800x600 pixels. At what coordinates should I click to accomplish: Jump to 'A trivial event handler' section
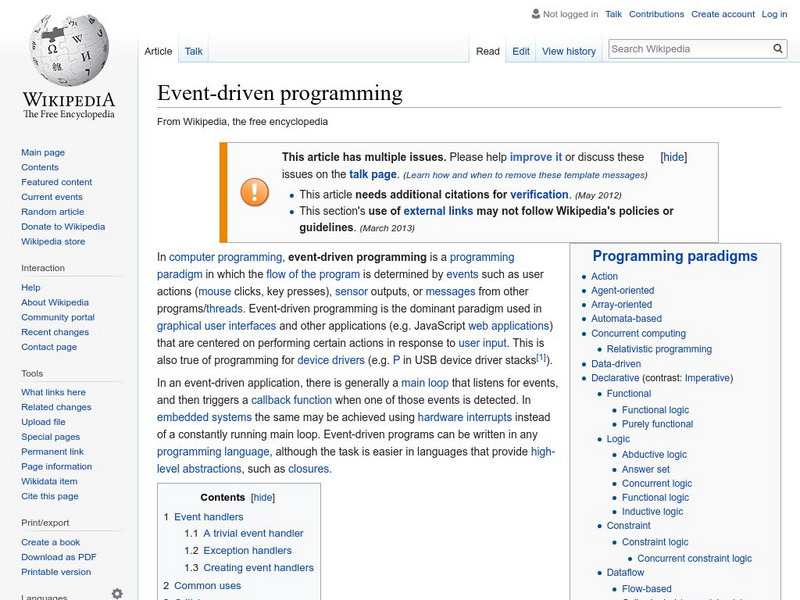tap(253, 533)
